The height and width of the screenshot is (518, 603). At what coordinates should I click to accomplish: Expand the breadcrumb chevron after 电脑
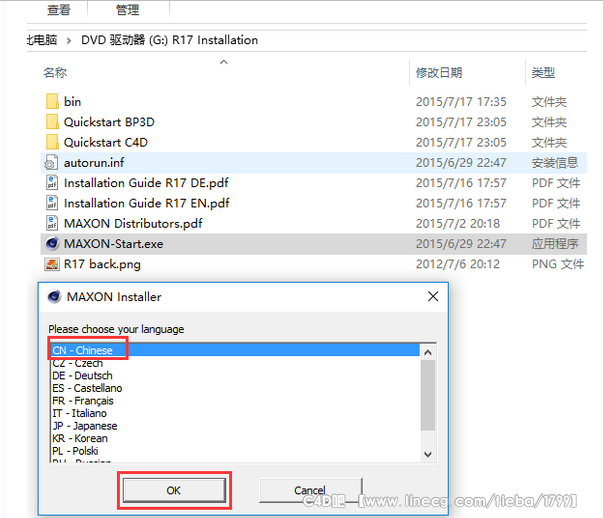pos(69,40)
